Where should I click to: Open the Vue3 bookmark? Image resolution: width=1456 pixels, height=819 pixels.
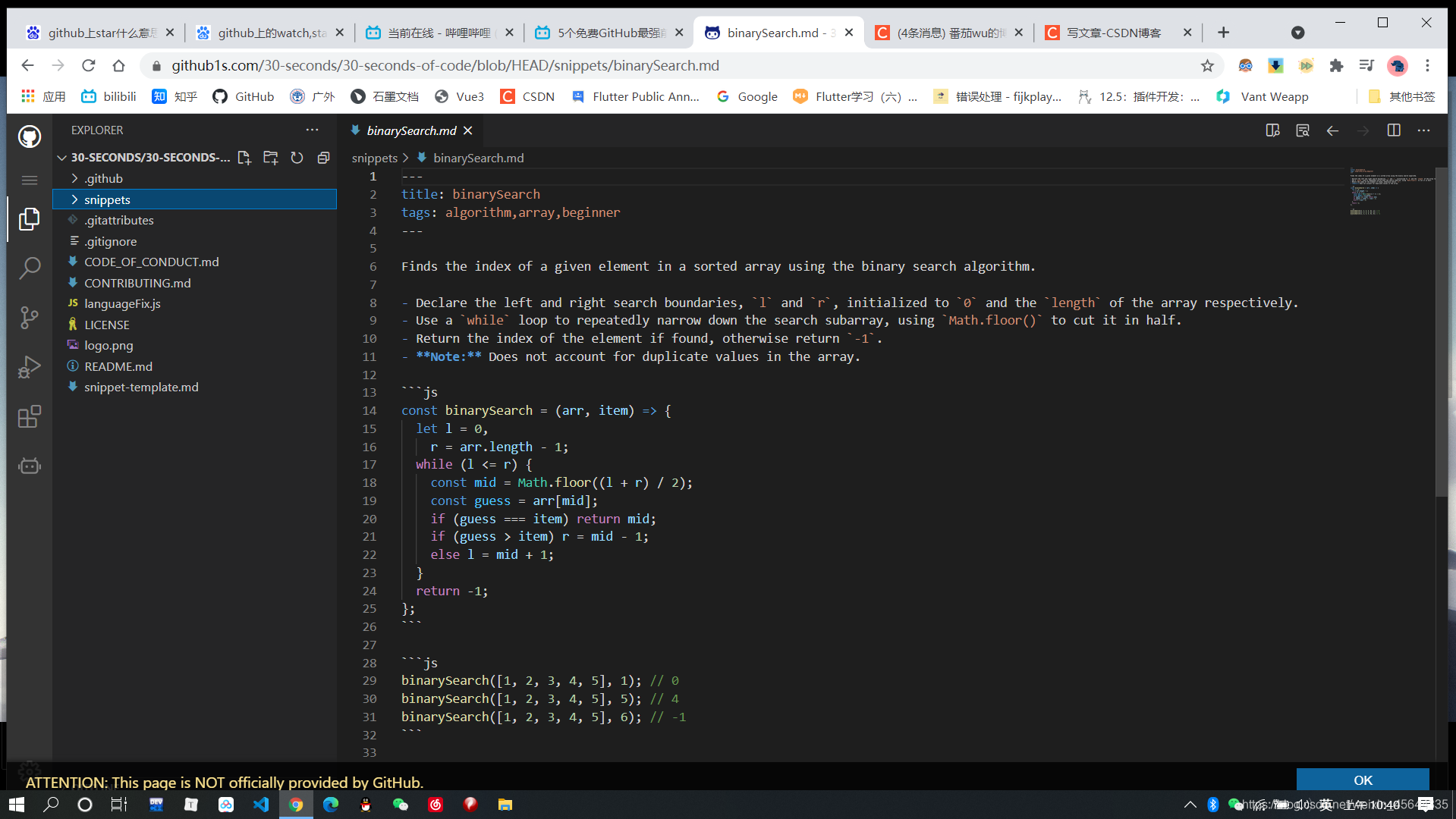coord(460,96)
